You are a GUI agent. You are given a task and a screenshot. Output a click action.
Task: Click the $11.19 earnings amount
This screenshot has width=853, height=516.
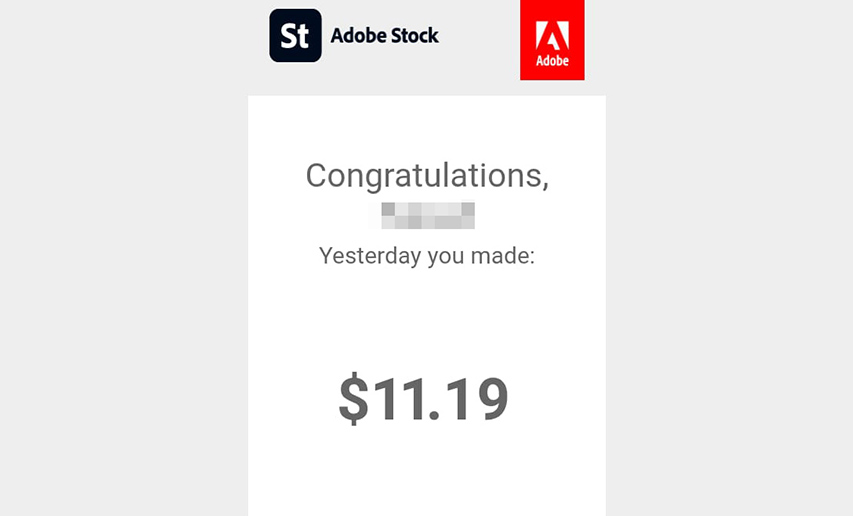point(423,399)
